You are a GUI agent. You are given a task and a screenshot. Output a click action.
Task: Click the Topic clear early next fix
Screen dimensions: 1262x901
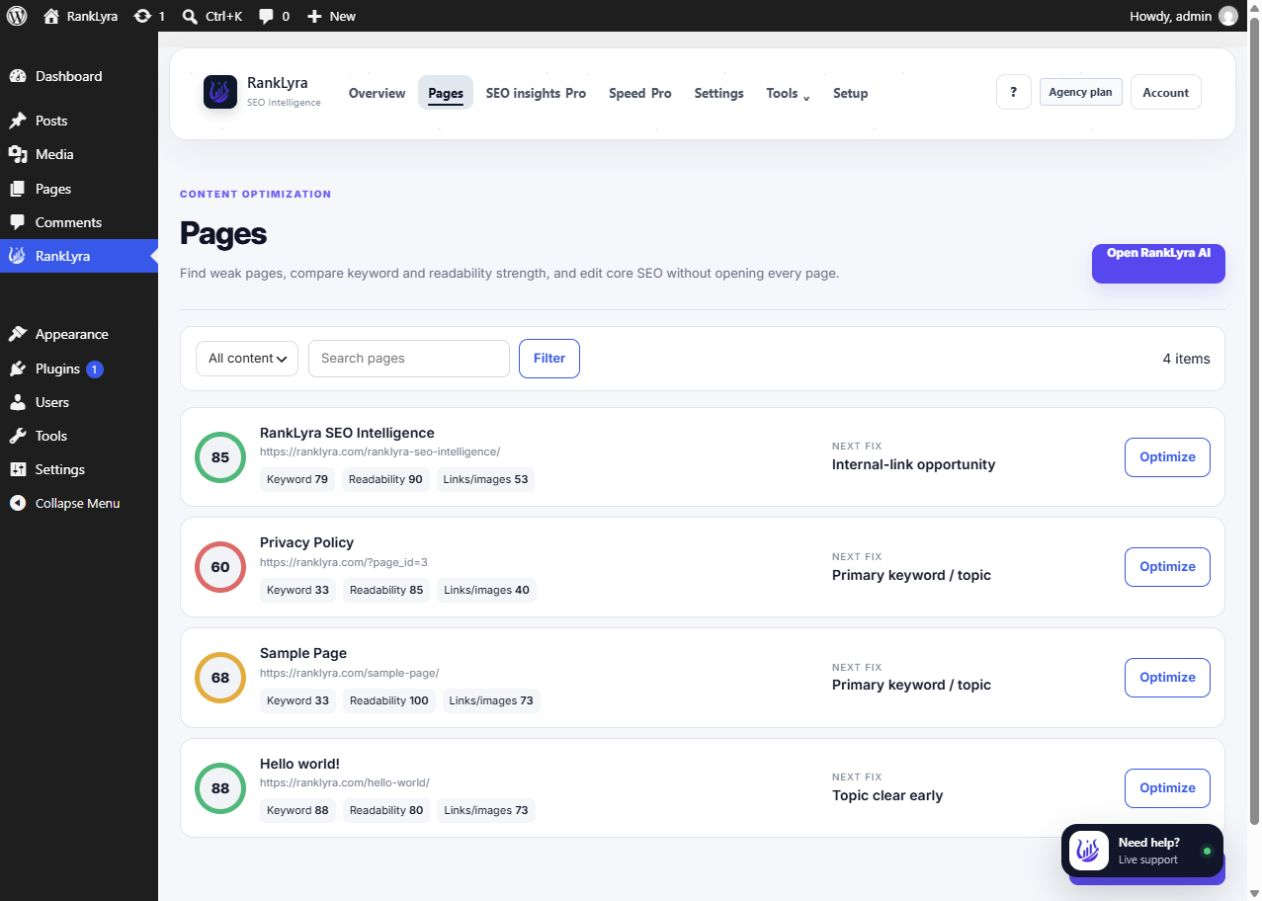pos(888,796)
